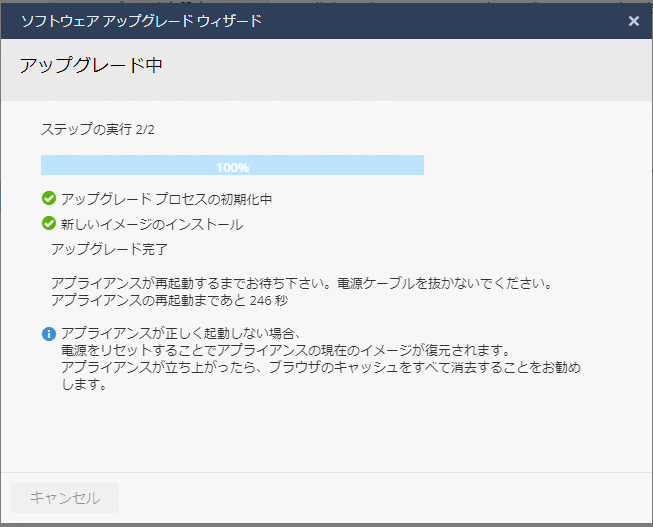Click green checkmark beside 新しいイメージのインストール
Screen dimensions: 653x527
pyautogui.click(x=48, y=224)
